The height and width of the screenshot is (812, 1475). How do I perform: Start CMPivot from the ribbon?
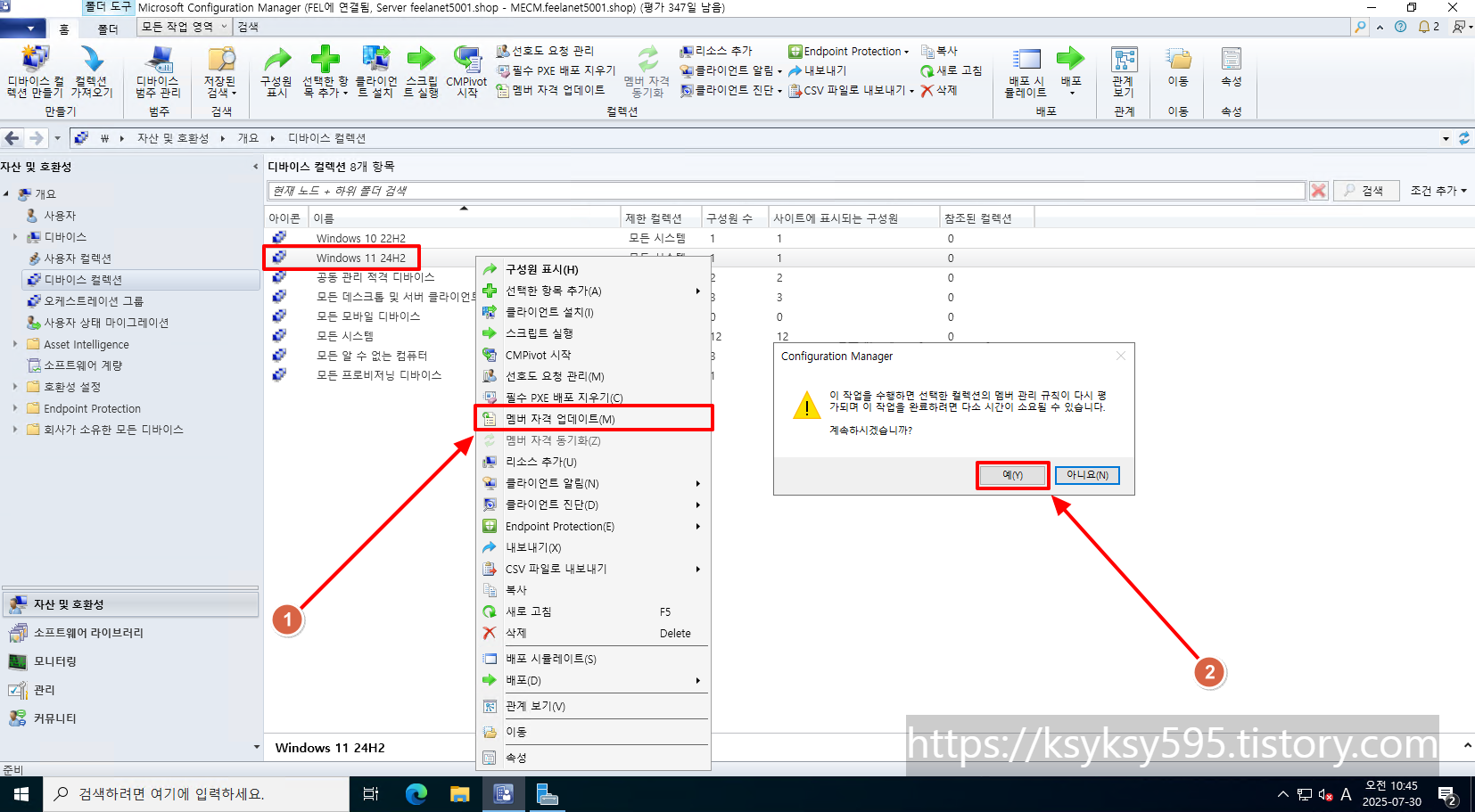466,71
